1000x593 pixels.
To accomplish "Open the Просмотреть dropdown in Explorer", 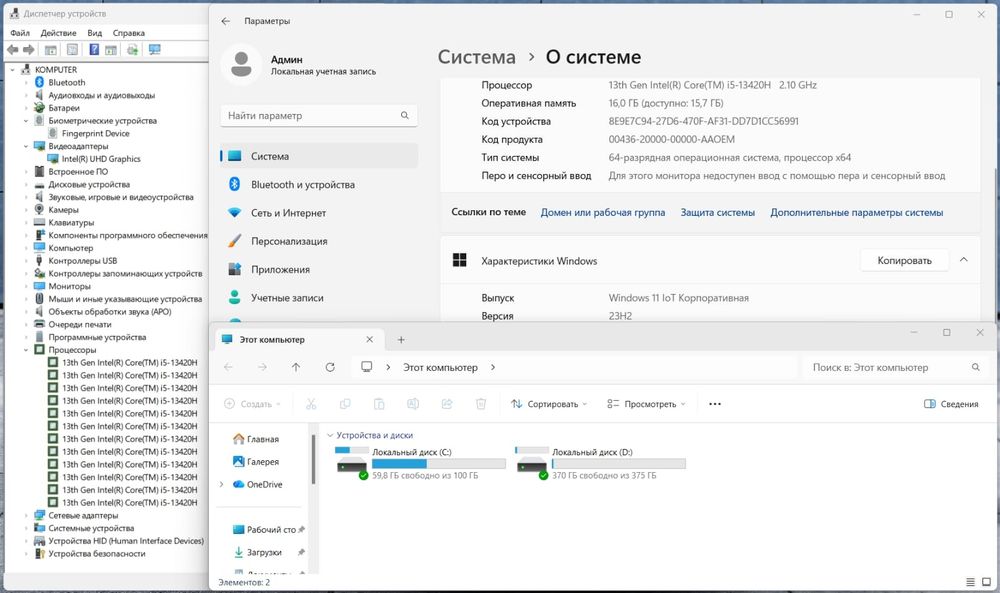I will point(646,404).
